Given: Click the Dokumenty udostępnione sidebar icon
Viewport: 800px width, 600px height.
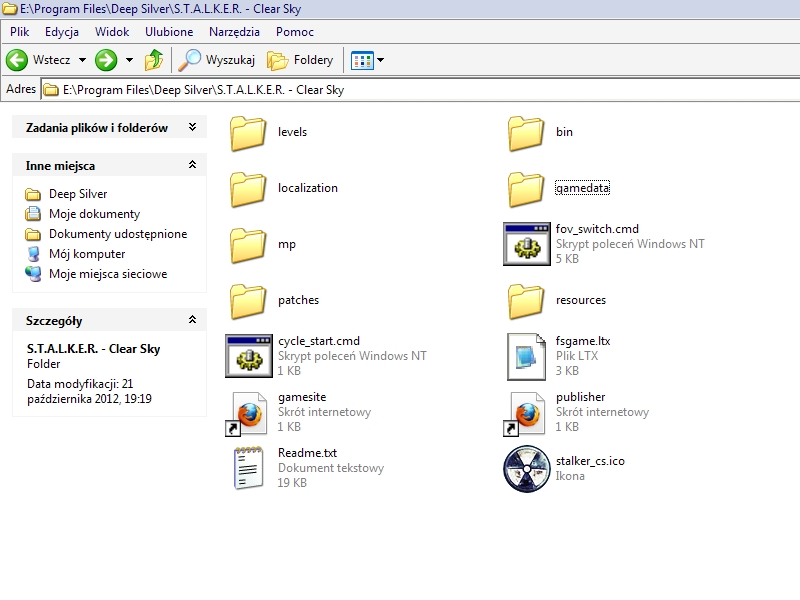Looking at the screenshot, I should coord(33,234).
